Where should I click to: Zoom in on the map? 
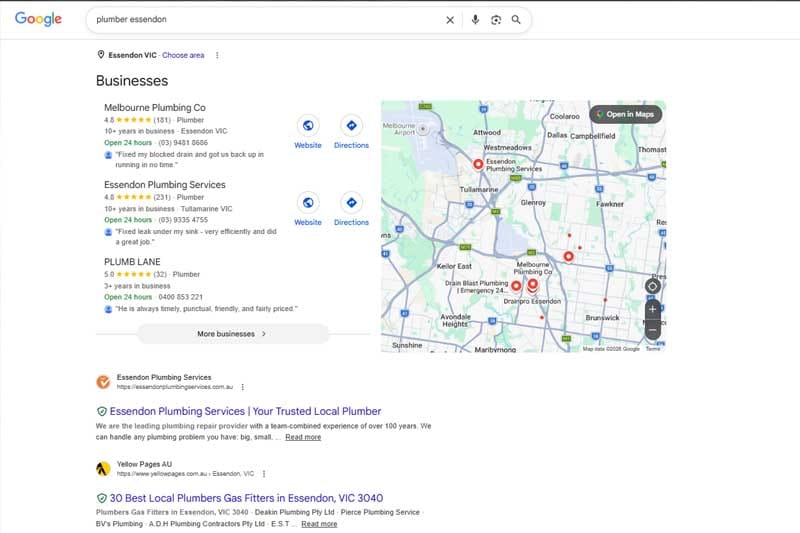click(652, 309)
